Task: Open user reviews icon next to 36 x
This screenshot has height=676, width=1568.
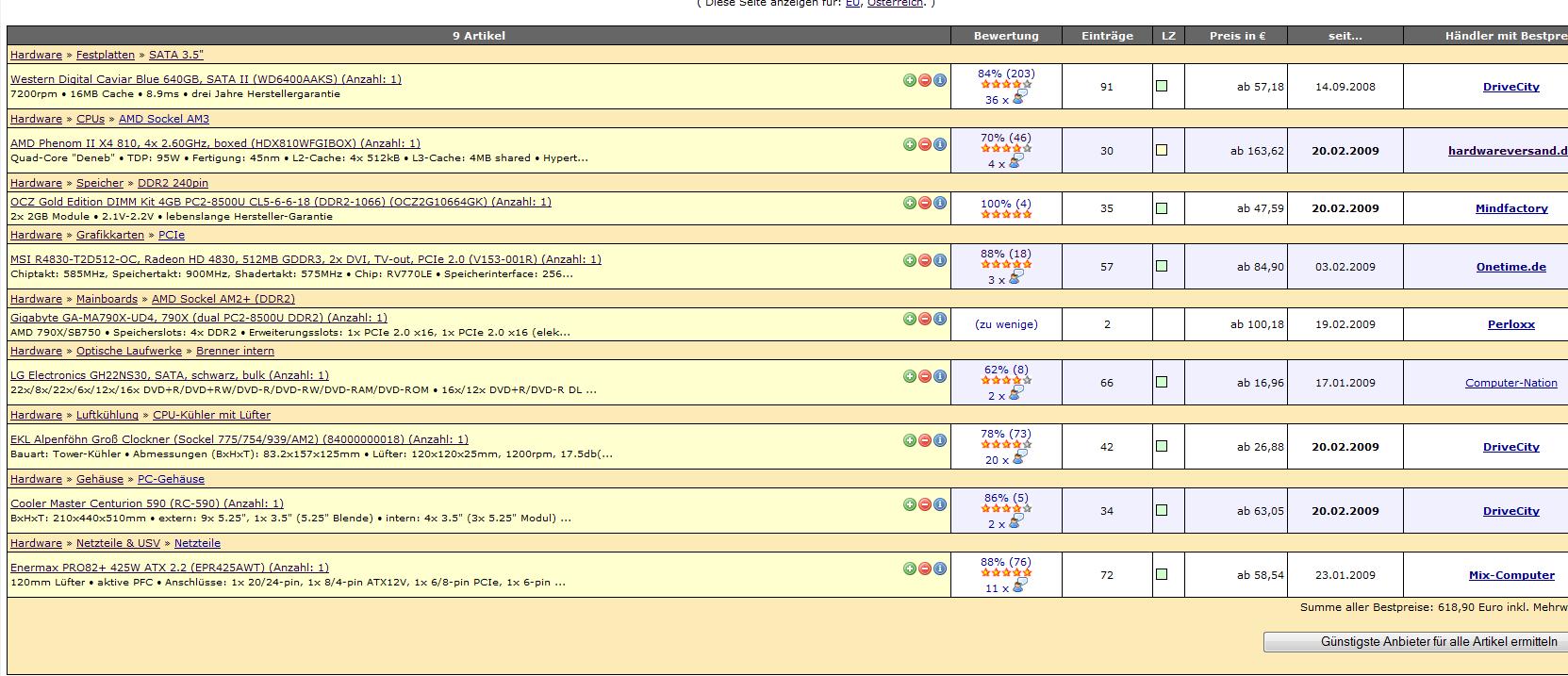Action: click(x=1019, y=97)
